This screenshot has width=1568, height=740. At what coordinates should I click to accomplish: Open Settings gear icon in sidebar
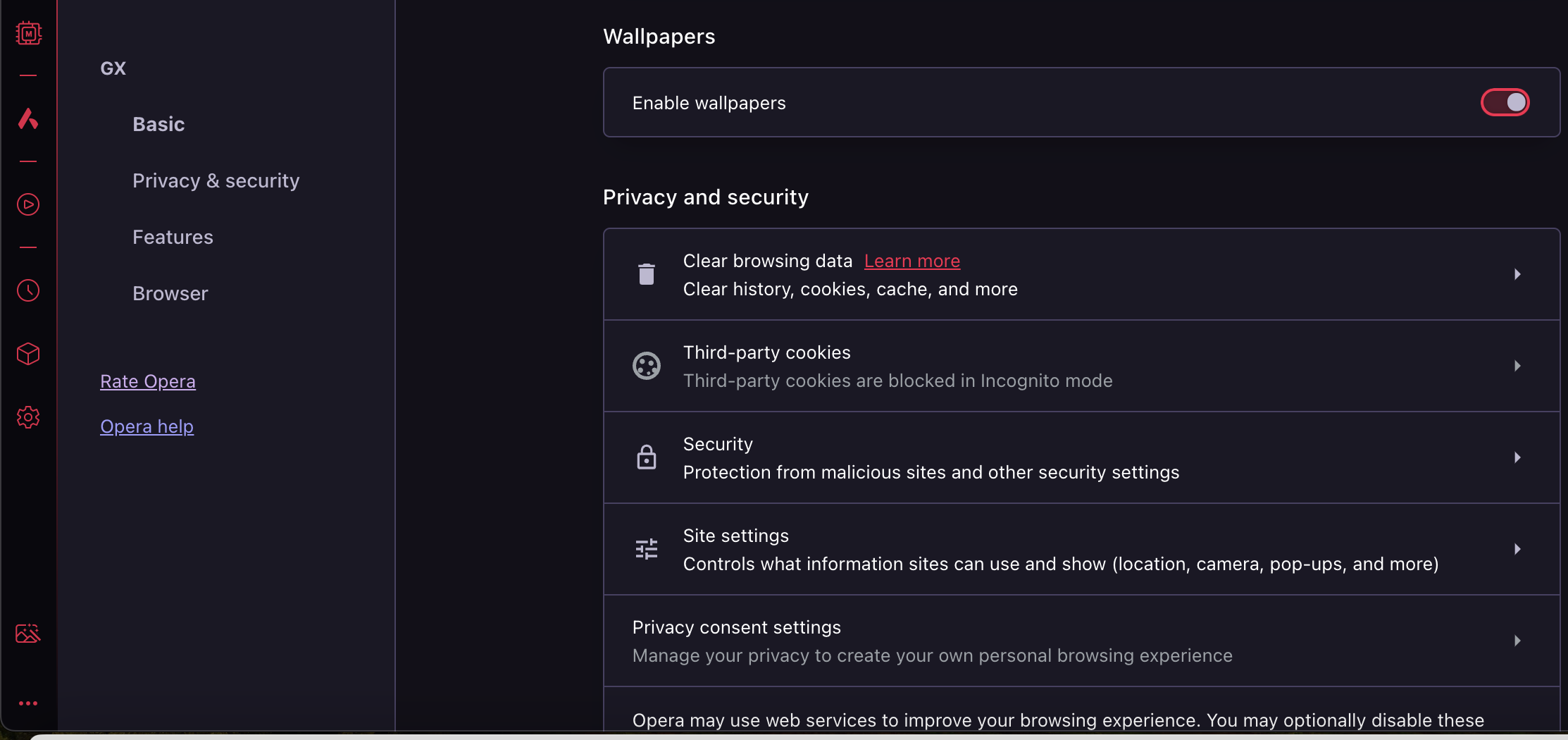tap(28, 417)
